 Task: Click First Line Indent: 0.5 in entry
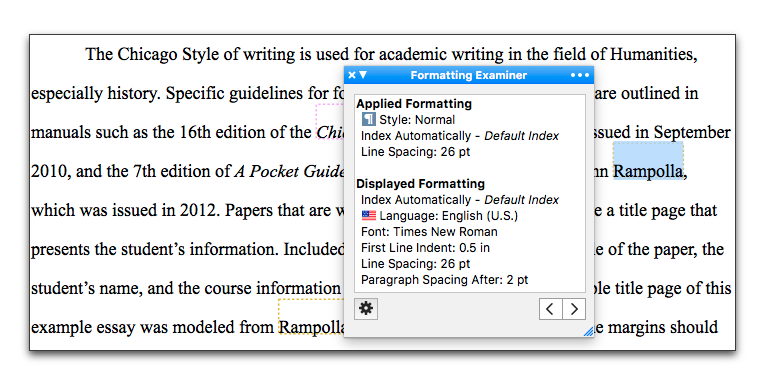(425, 248)
